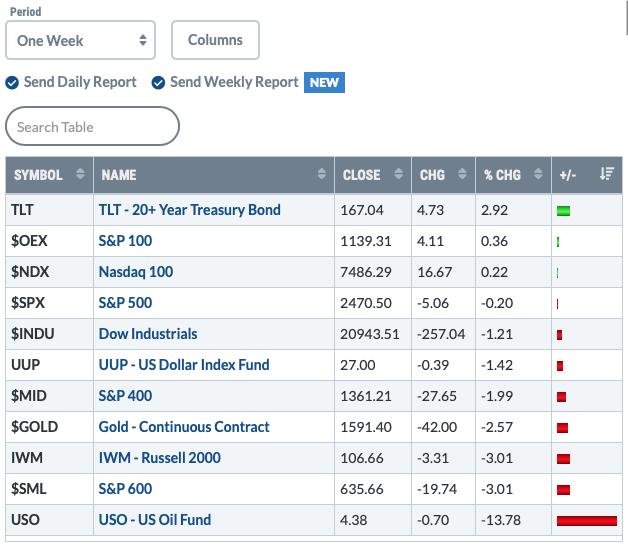This screenshot has width=628, height=547.
Task: Click the close value 27.00
Action: (x=358, y=365)
